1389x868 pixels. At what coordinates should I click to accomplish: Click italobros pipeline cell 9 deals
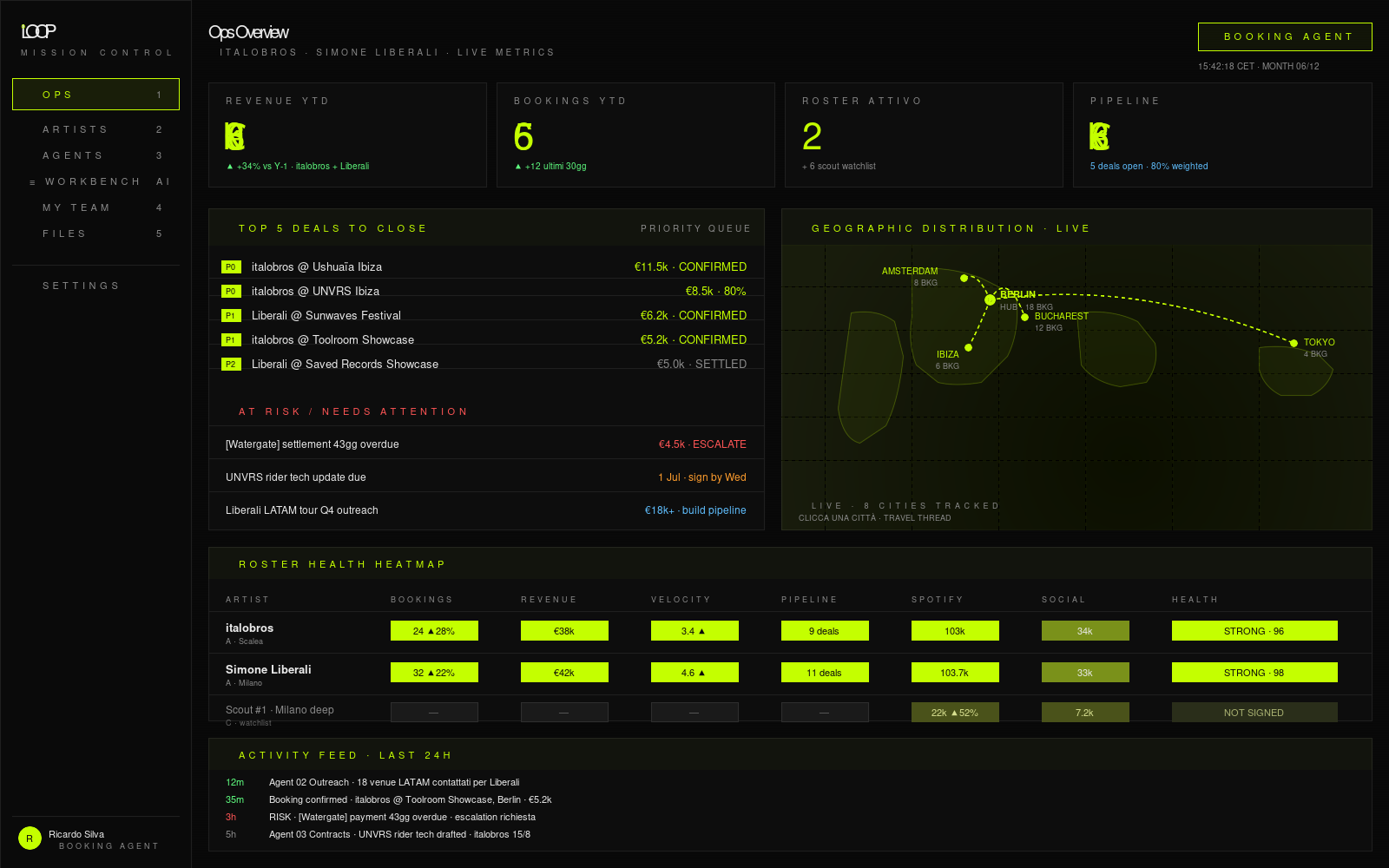click(825, 631)
